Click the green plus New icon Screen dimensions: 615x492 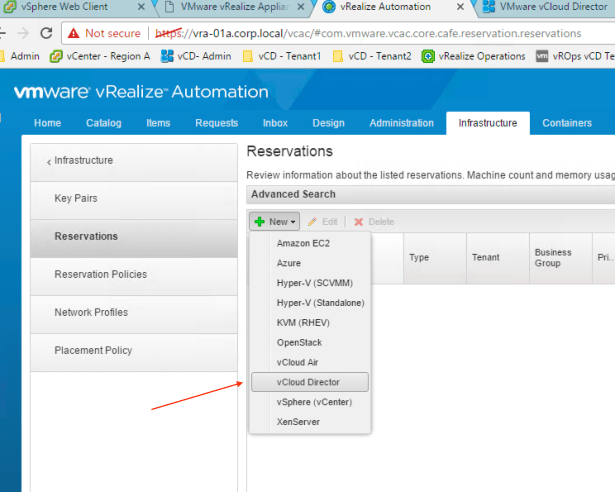point(259,221)
